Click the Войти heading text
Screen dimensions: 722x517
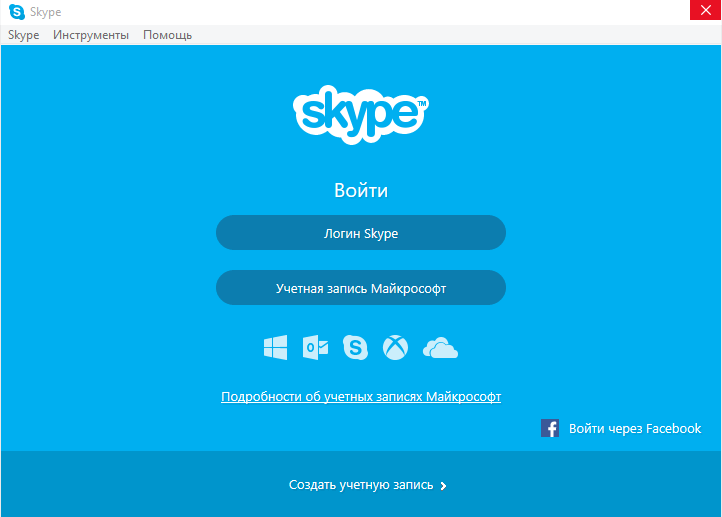point(361,190)
